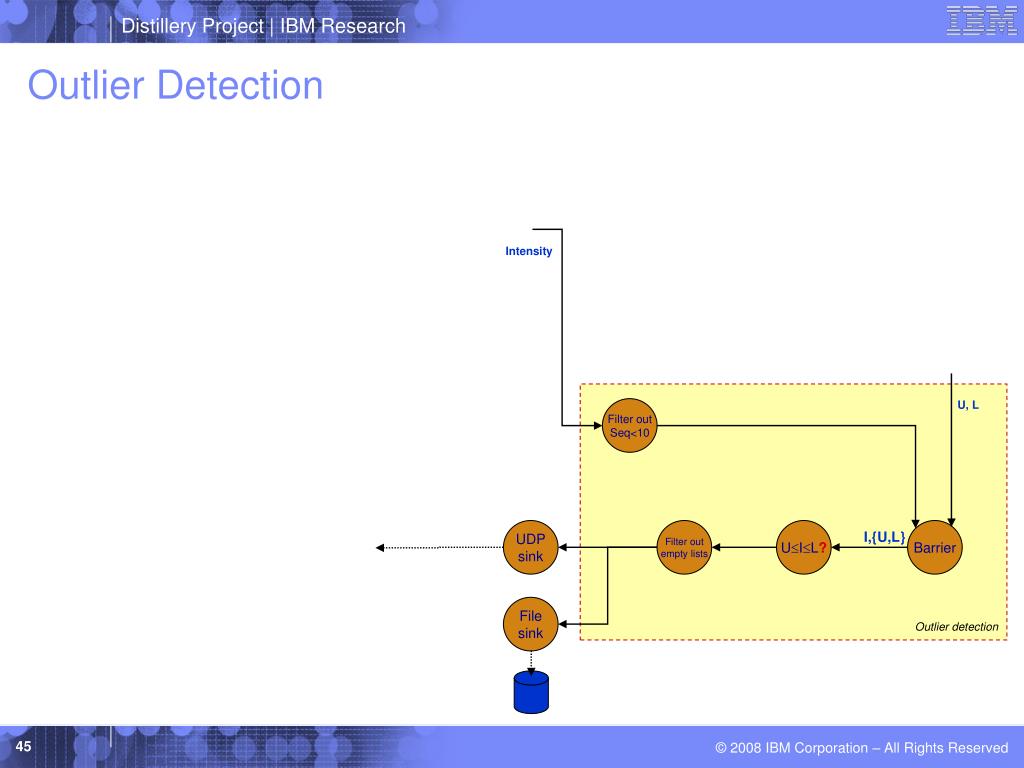Click the I,{U,L} edge label
1024x768 pixels.
(x=884, y=537)
